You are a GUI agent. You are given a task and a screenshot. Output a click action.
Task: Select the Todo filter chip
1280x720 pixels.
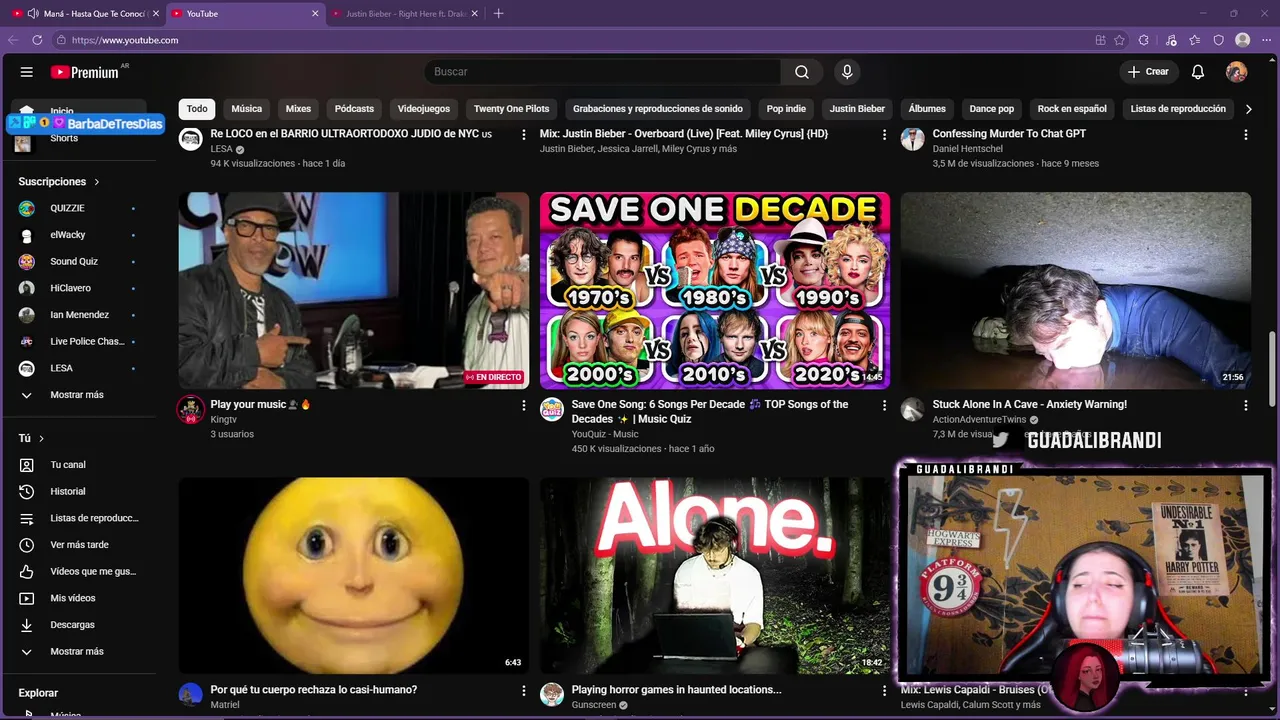click(x=197, y=109)
